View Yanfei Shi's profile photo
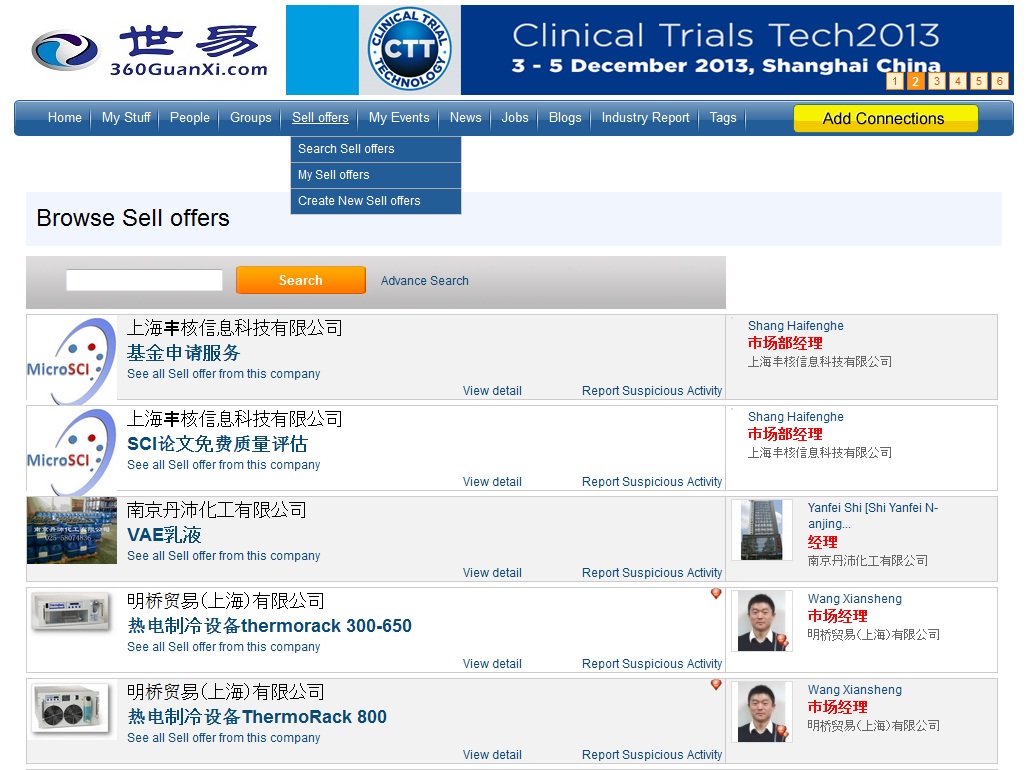This screenshot has height=770, width=1031. click(762, 530)
